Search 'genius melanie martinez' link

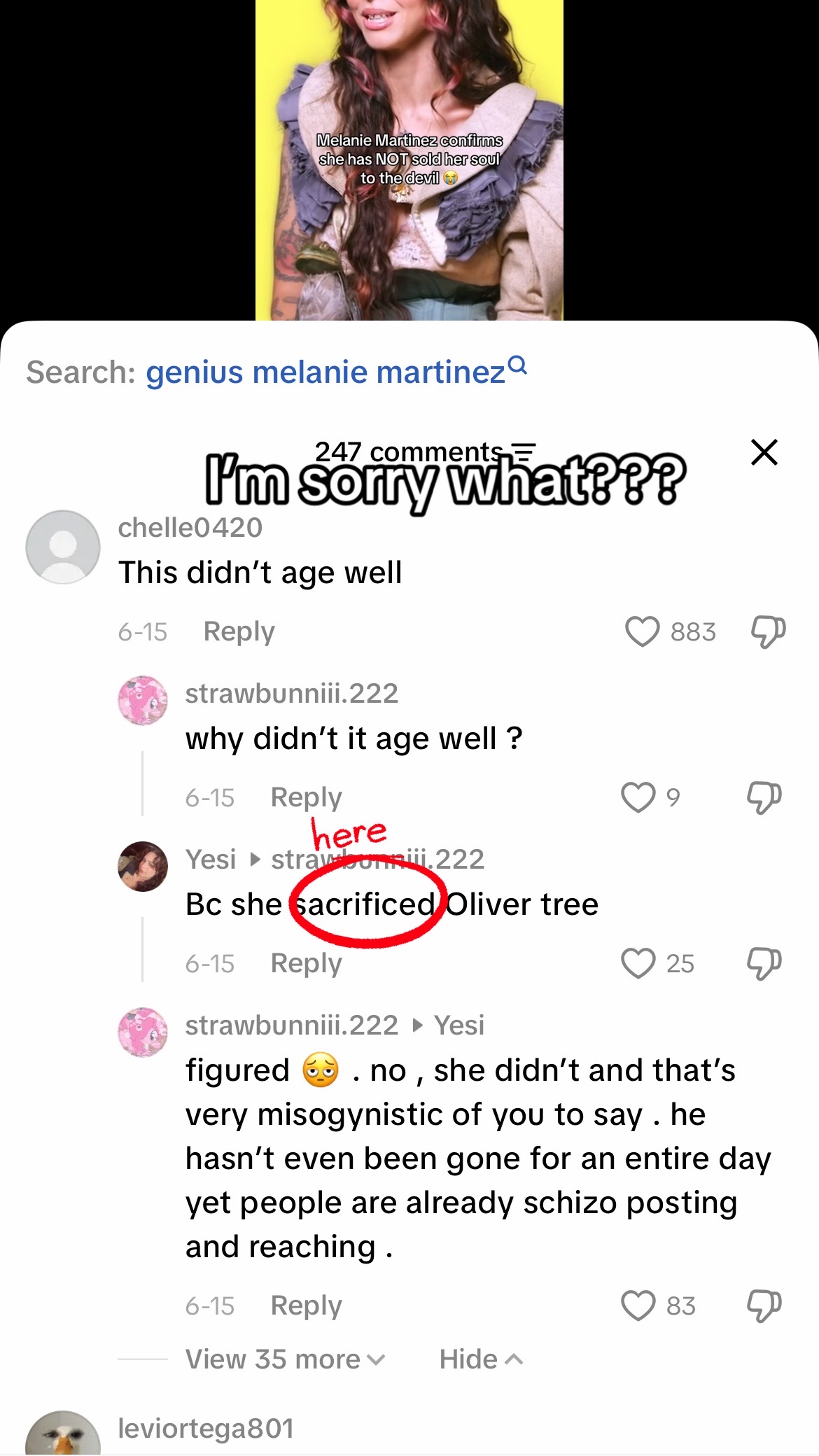click(325, 372)
